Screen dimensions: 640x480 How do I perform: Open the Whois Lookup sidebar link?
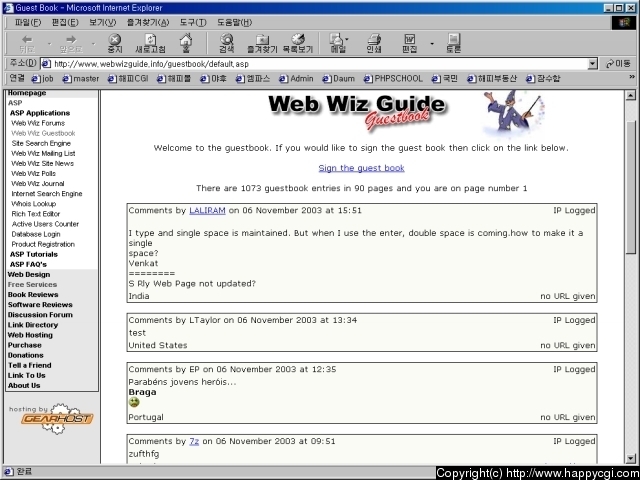pos(33,204)
